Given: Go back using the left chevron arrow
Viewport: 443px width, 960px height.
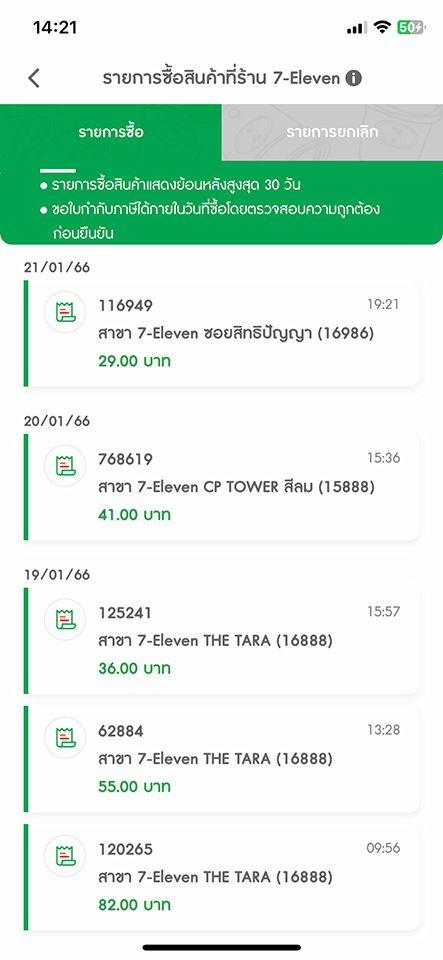Looking at the screenshot, I should (34, 78).
